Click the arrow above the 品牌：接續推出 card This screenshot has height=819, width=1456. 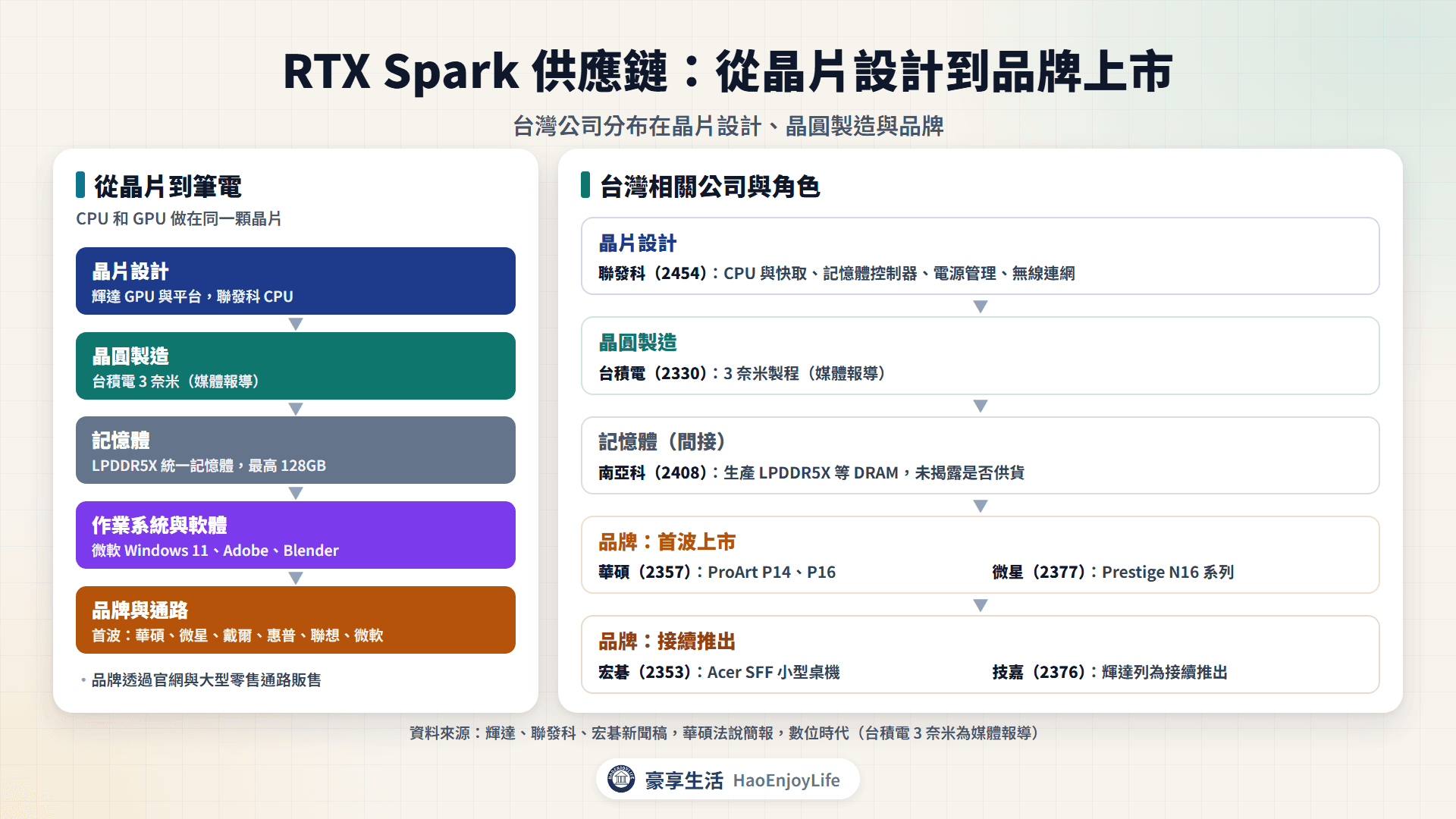[981, 605]
